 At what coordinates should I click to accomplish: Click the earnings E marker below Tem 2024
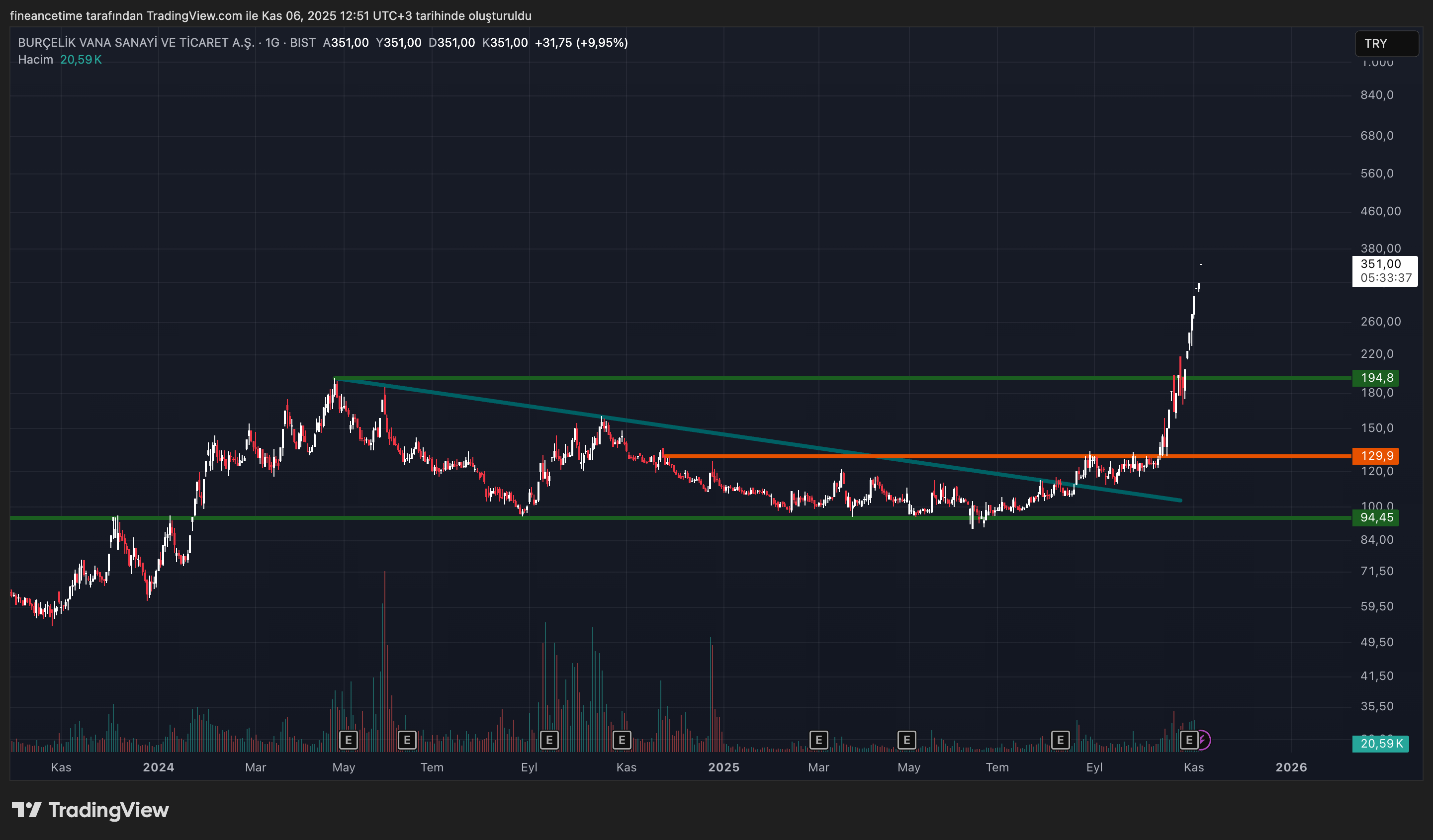tap(407, 740)
